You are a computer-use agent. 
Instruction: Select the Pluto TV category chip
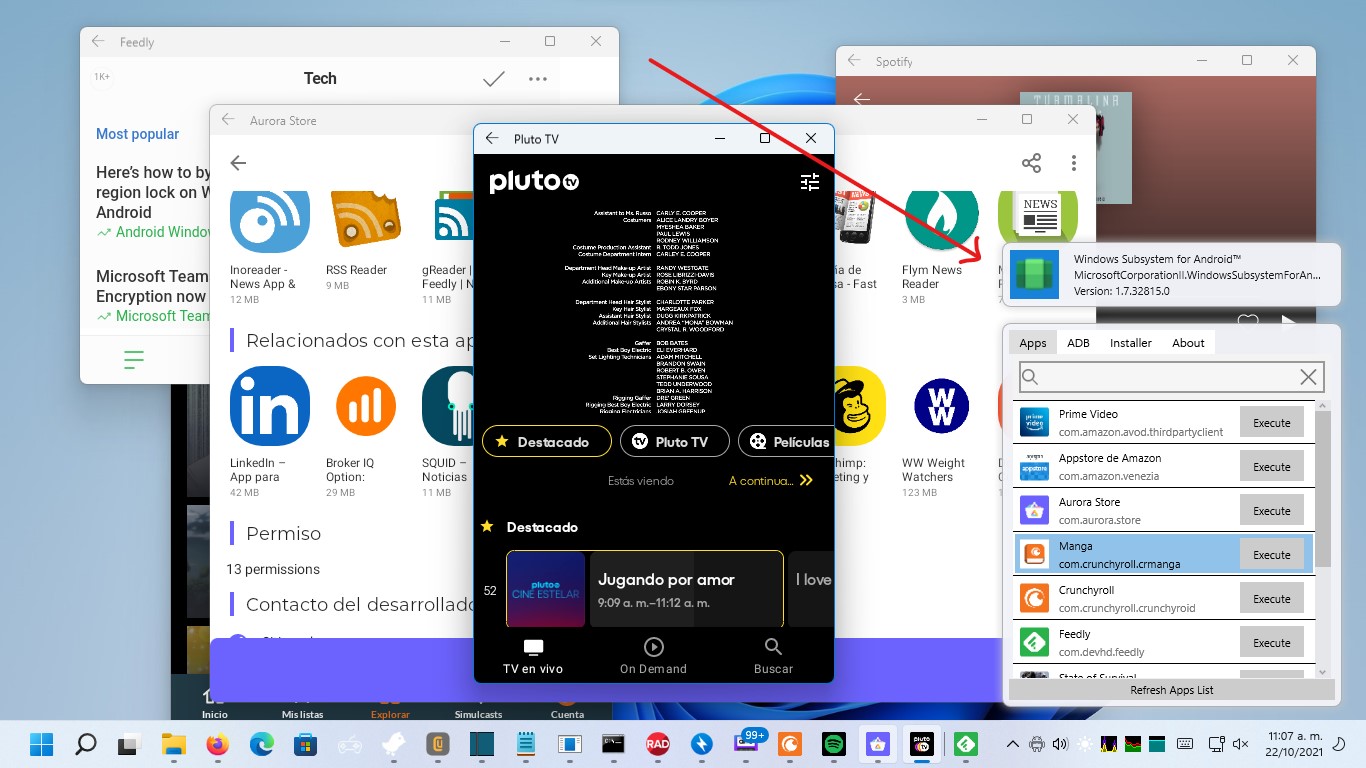674,441
